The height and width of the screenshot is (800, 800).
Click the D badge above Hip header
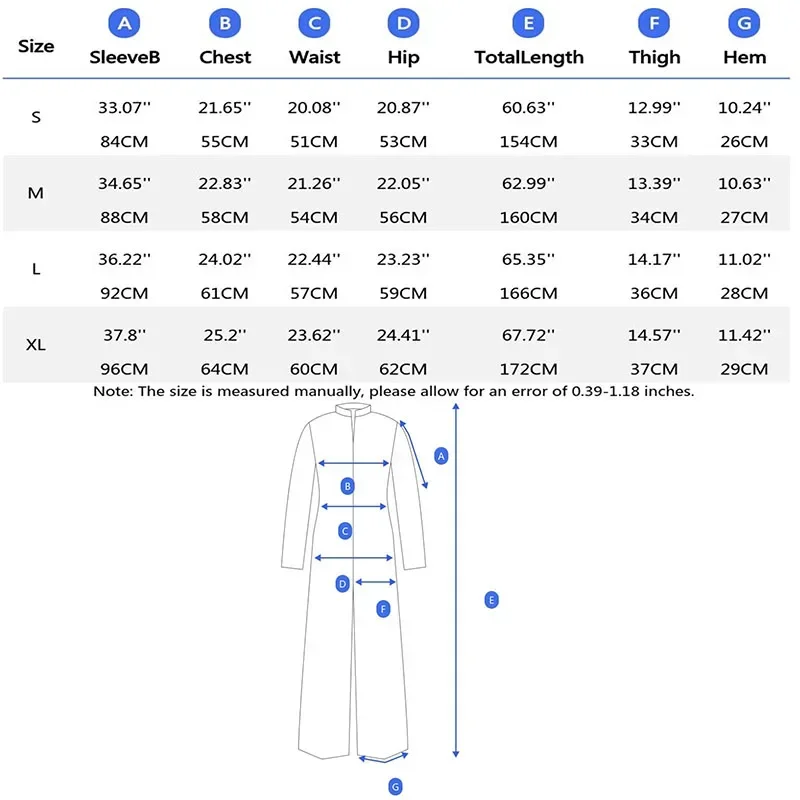(404, 23)
